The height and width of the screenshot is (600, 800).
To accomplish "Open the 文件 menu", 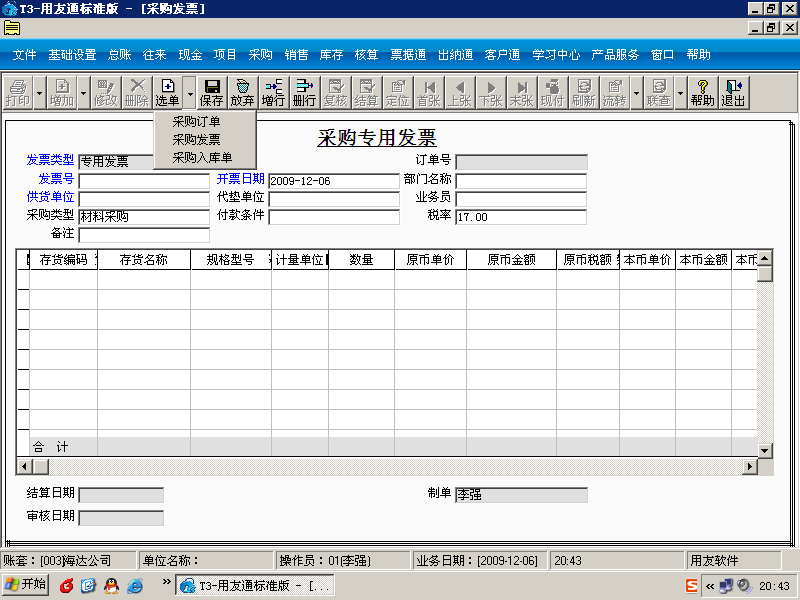I will 24,55.
